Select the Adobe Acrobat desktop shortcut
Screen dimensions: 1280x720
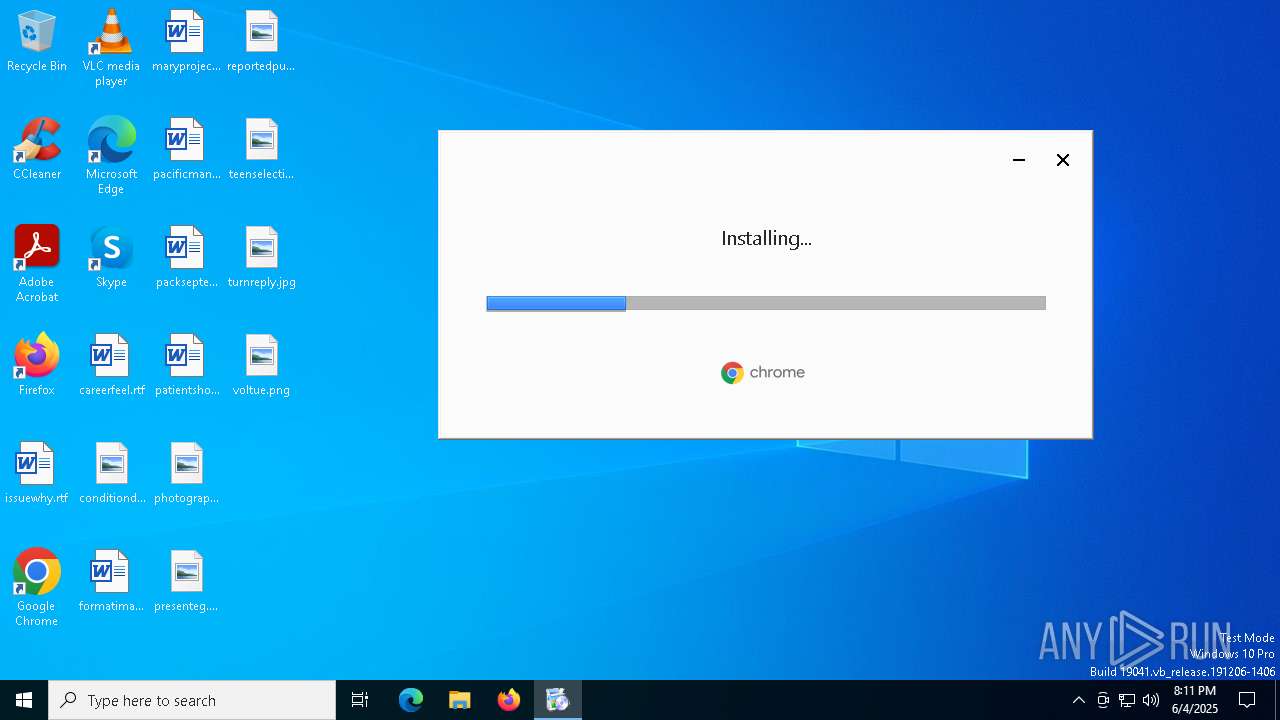coord(37,264)
